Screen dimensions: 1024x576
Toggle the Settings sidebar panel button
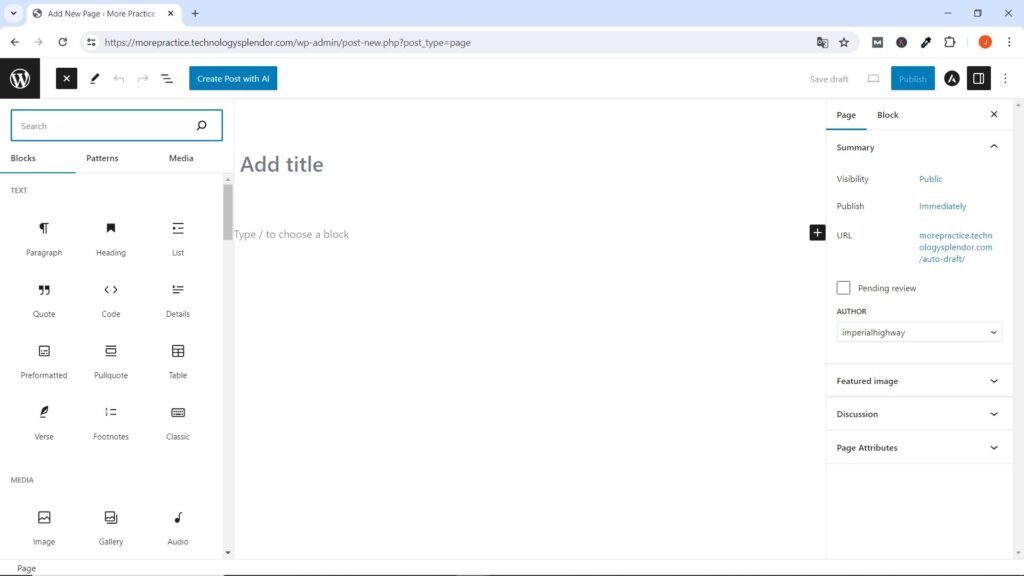[x=979, y=79]
